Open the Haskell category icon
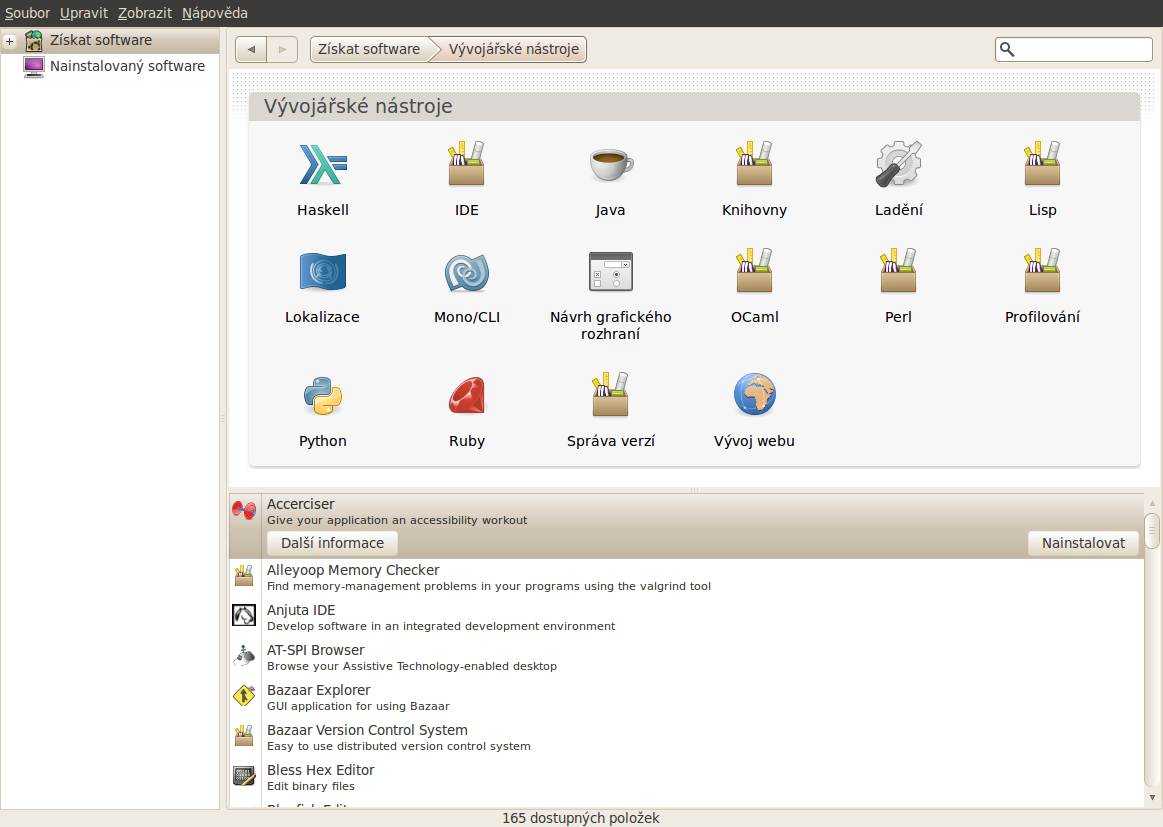The width and height of the screenshot is (1163, 827). 322,165
